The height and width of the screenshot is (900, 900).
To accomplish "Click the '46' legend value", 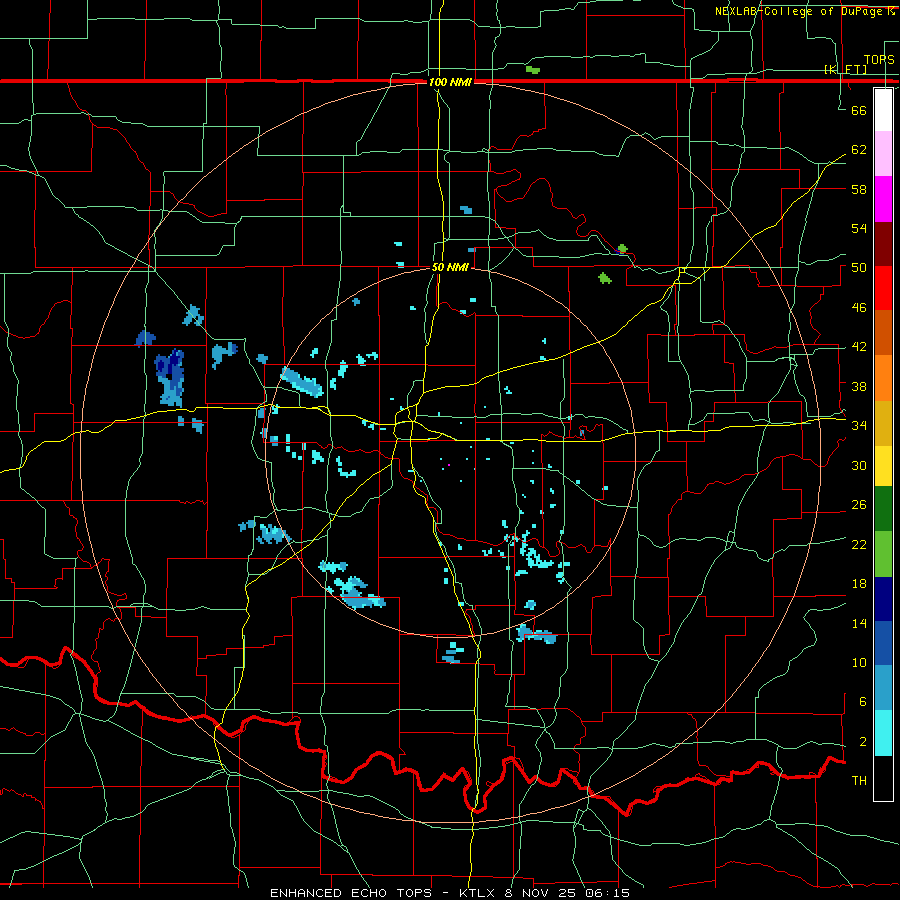I will coord(859,307).
